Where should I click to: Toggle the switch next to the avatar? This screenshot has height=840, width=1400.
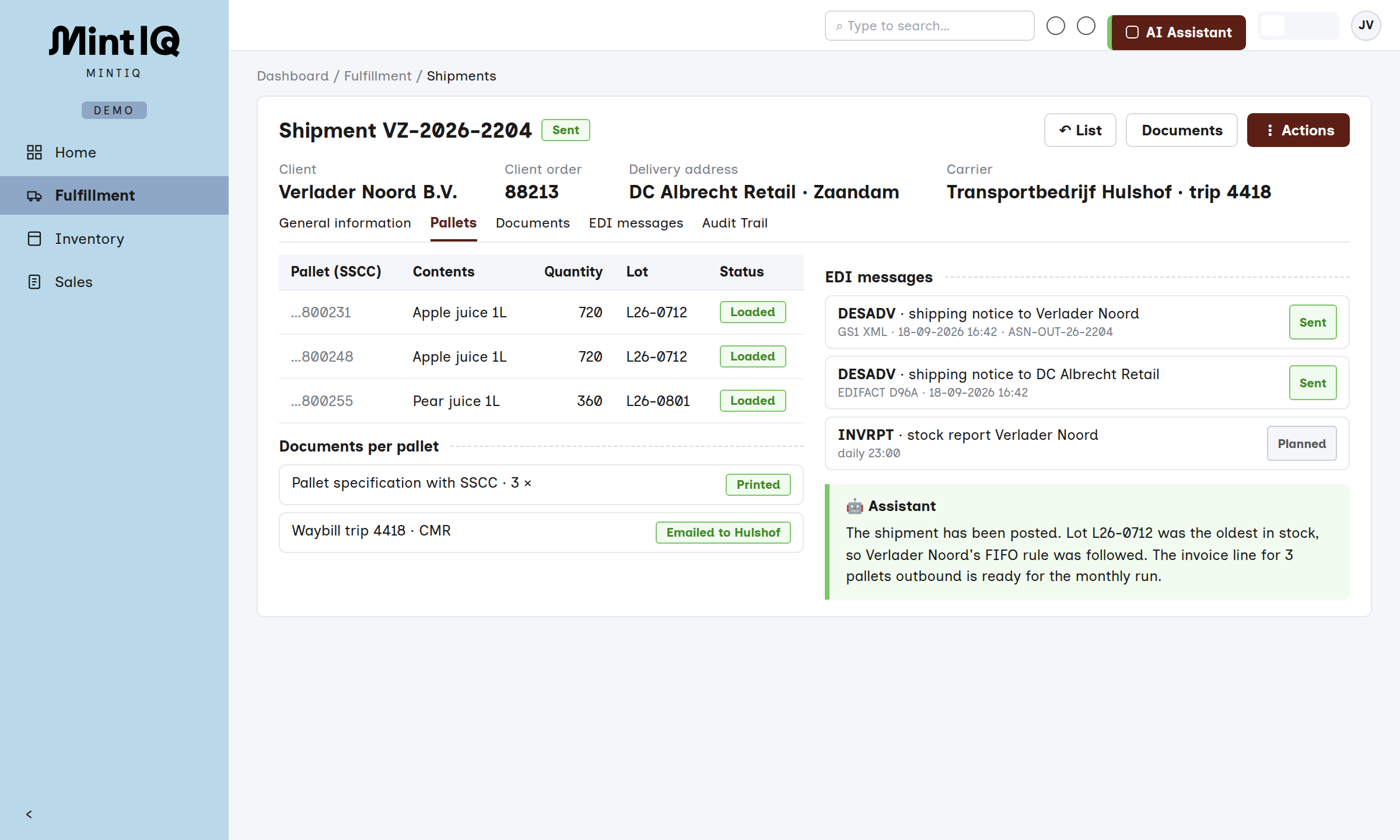[x=1298, y=26]
